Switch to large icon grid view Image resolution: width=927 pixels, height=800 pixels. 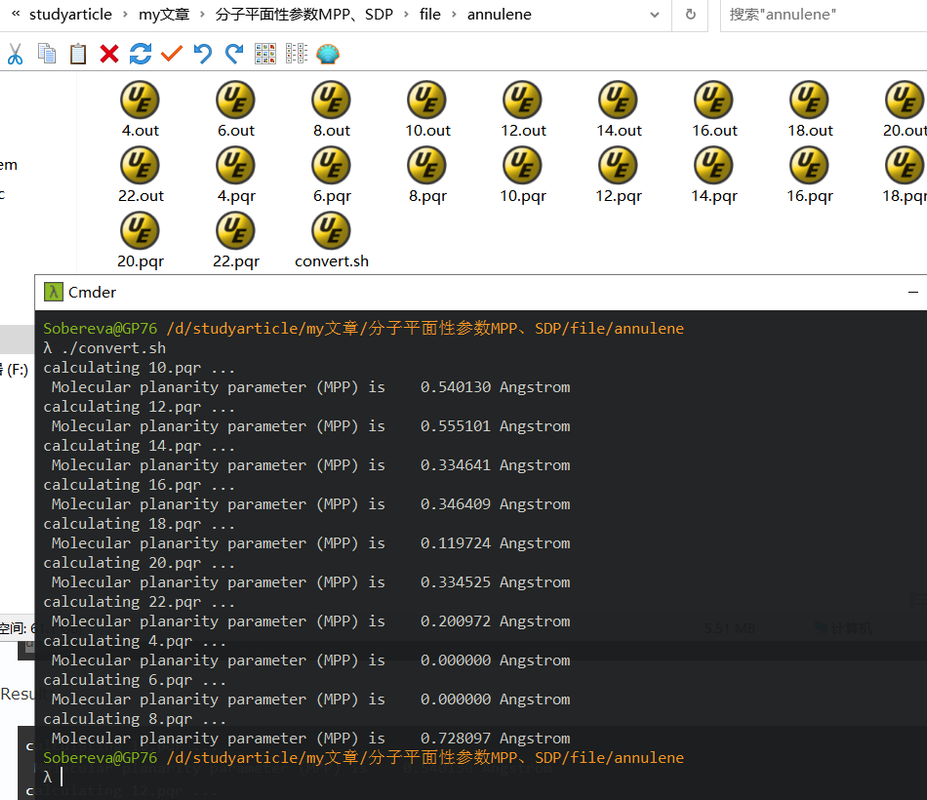[265, 54]
